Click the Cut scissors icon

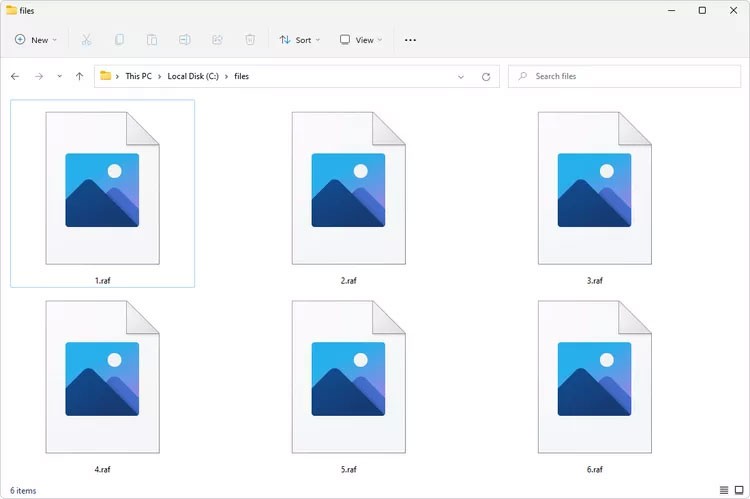tap(86, 40)
